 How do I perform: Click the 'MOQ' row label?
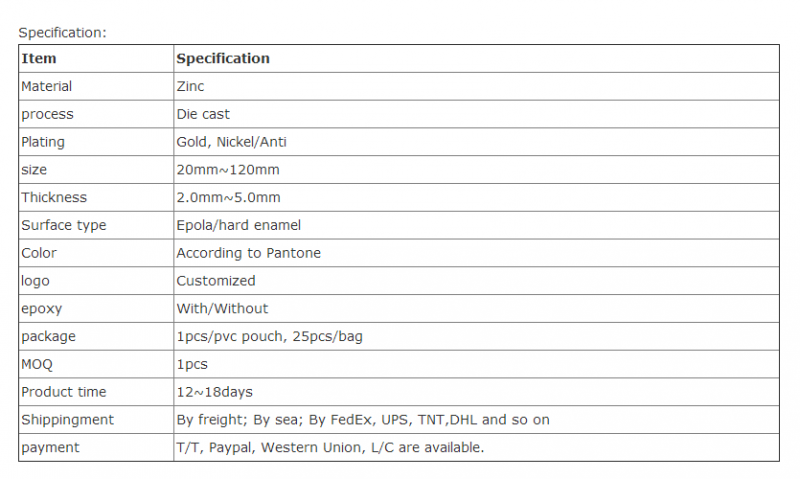coord(37,364)
